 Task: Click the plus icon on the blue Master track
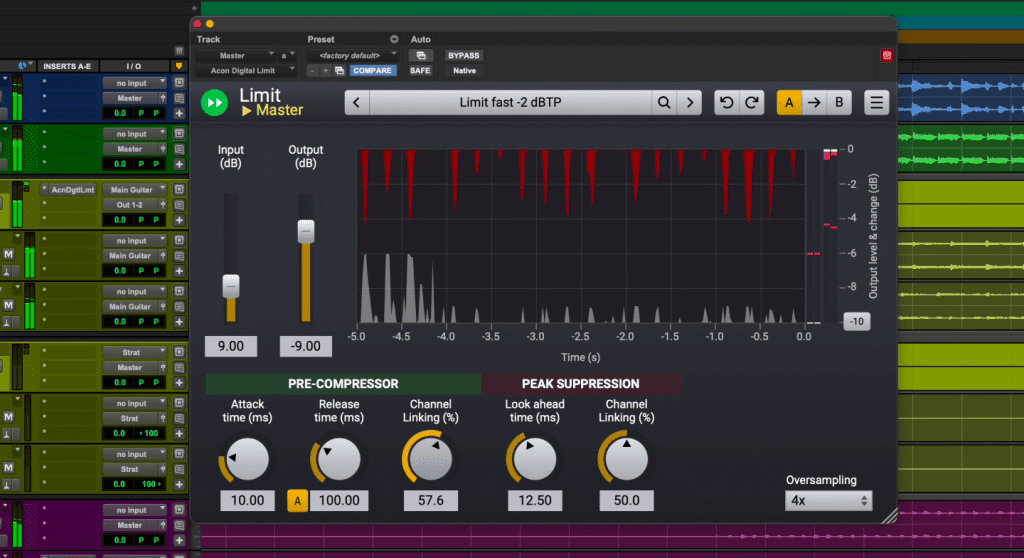pyautogui.click(x=179, y=113)
